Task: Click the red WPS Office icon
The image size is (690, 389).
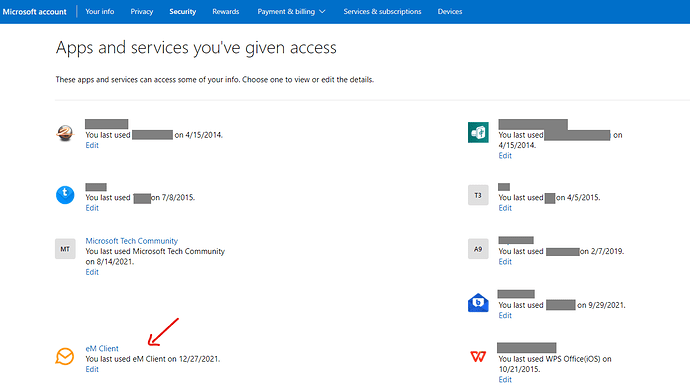Action: 478,356
